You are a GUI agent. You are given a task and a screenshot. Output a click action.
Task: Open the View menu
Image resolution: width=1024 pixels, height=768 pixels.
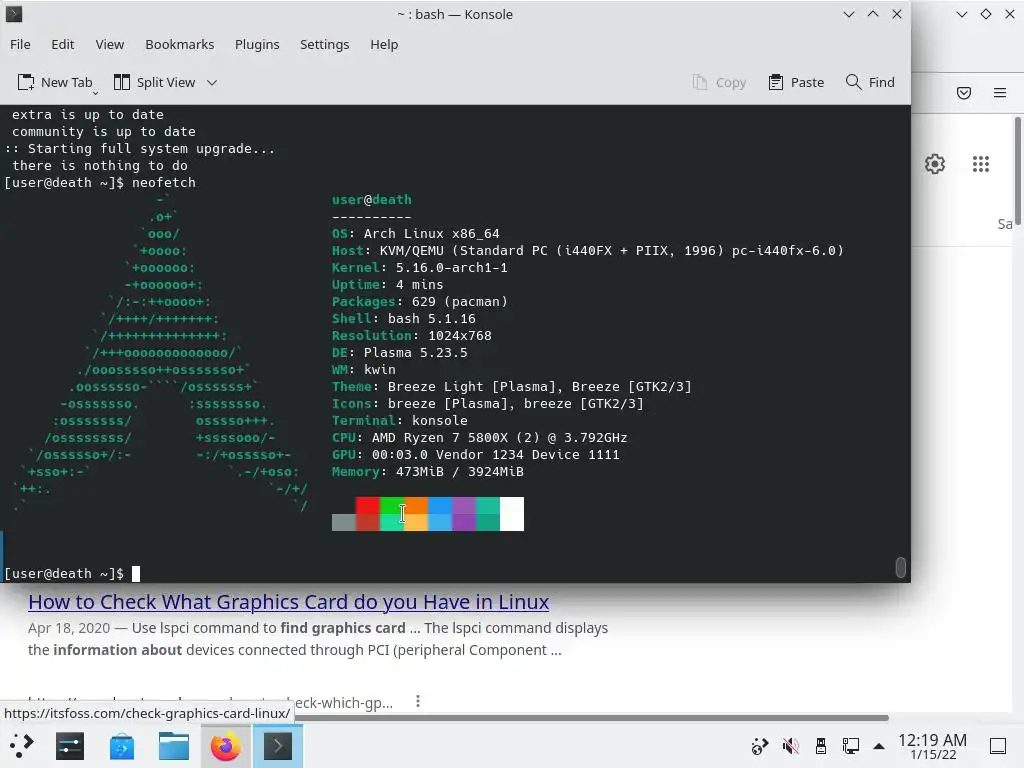pyautogui.click(x=109, y=44)
